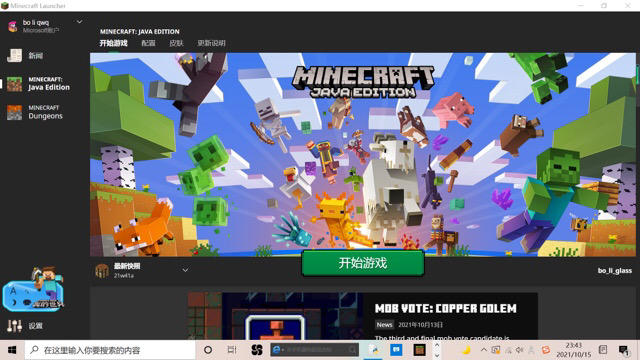Click the Minecraft Launcher grass block taskbar icon
The height and width of the screenshot is (360, 640).
419,350
